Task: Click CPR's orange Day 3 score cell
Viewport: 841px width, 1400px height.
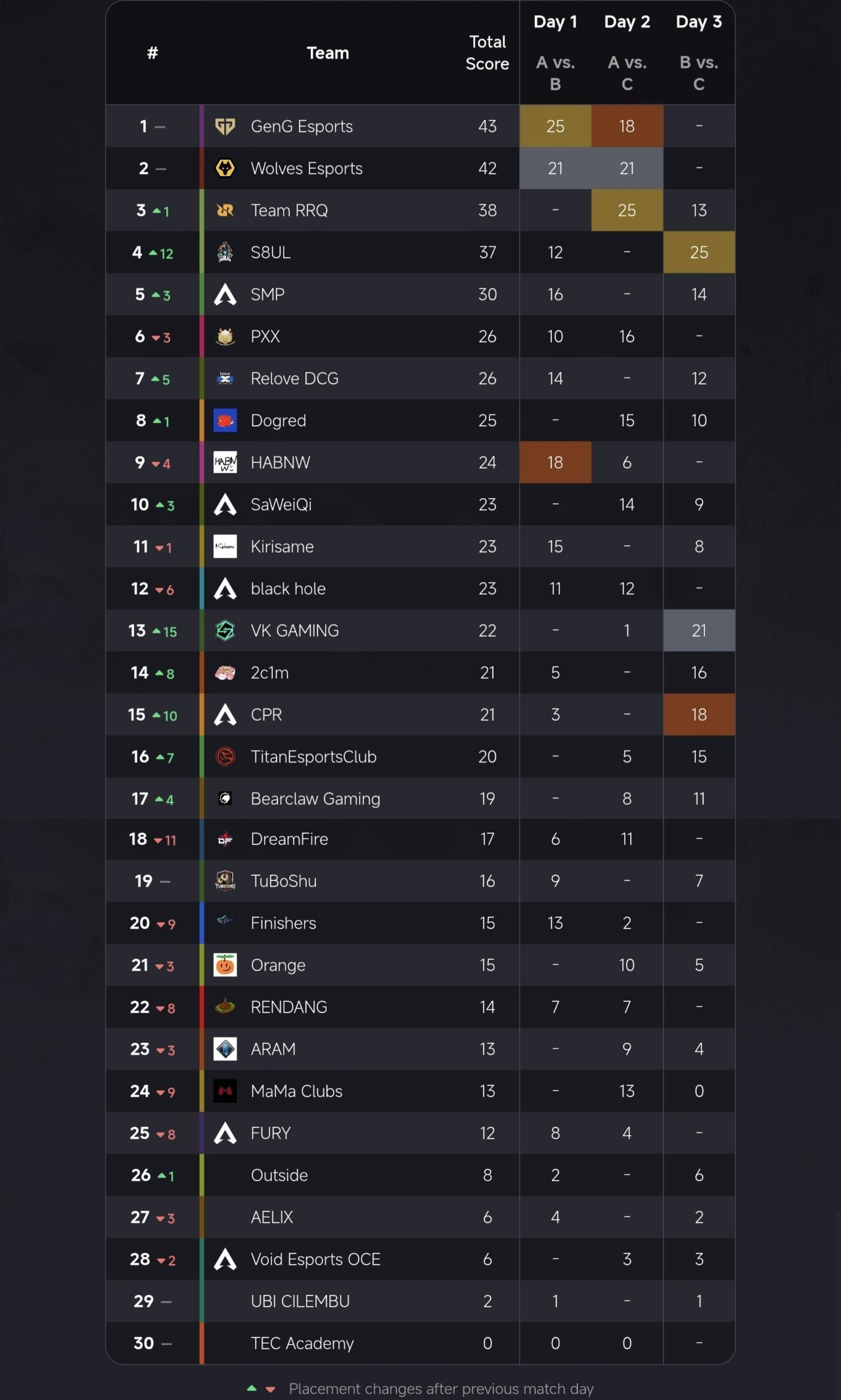Action: click(x=699, y=714)
